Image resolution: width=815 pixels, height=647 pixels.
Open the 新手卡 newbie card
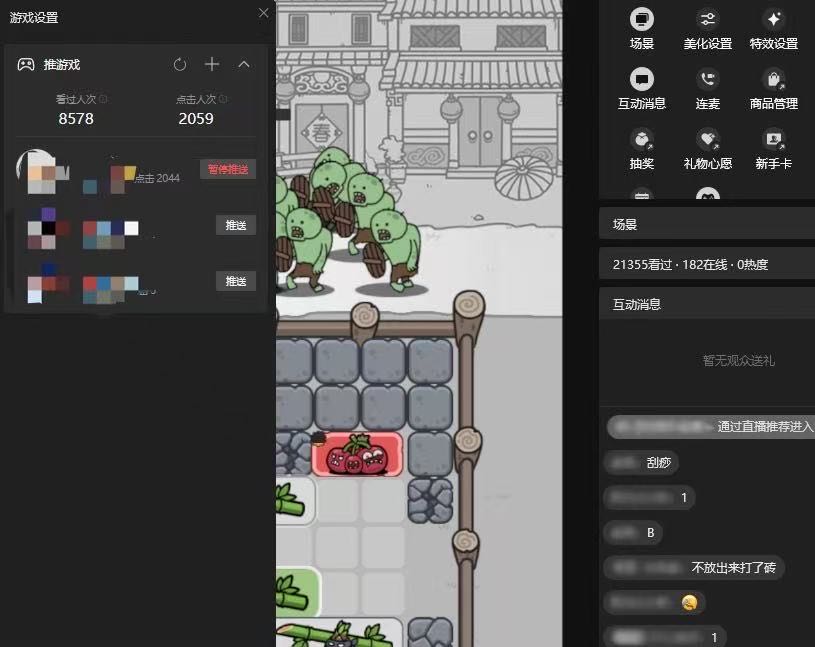tap(773, 139)
